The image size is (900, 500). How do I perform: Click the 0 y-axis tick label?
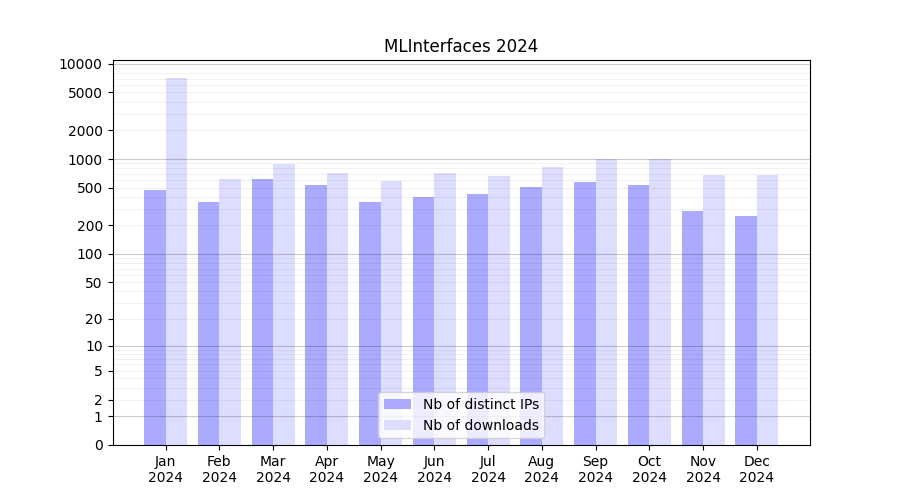[98, 445]
